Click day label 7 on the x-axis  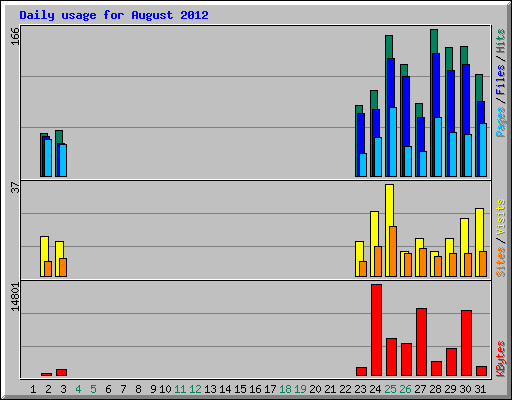tap(123, 389)
